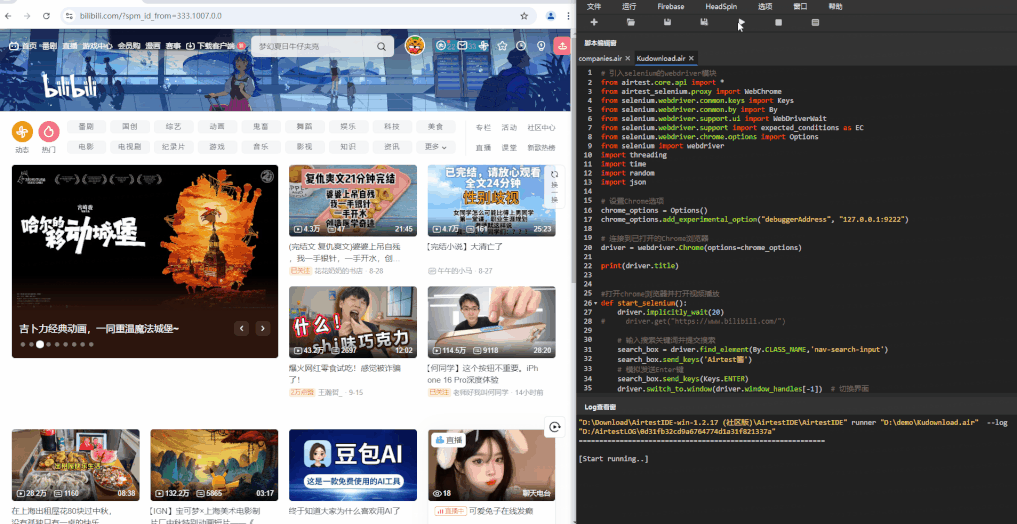
Task: Open the report icon next to stop
Action: pyautogui.click(x=815, y=23)
